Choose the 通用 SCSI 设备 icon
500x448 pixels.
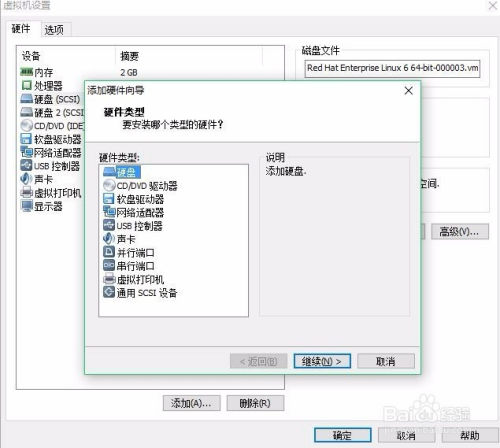109,292
